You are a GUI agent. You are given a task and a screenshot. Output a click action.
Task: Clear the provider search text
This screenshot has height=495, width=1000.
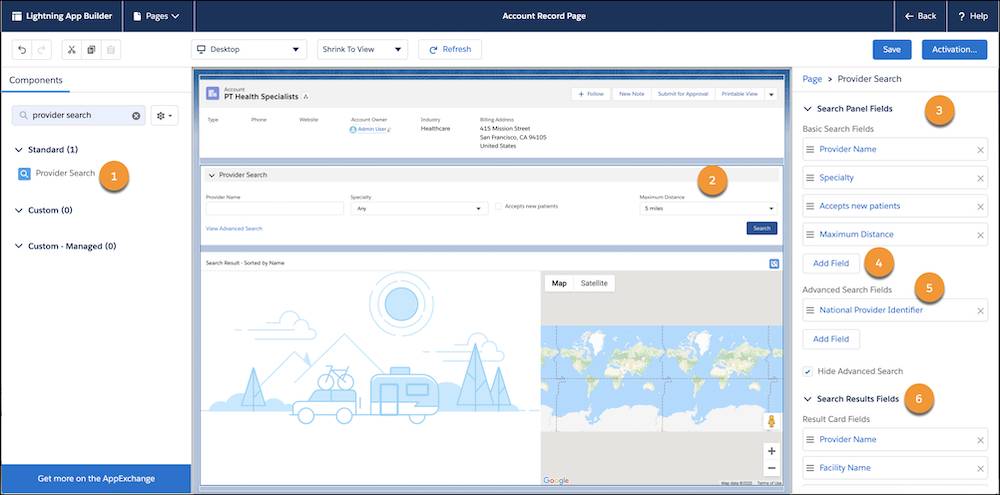136,115
